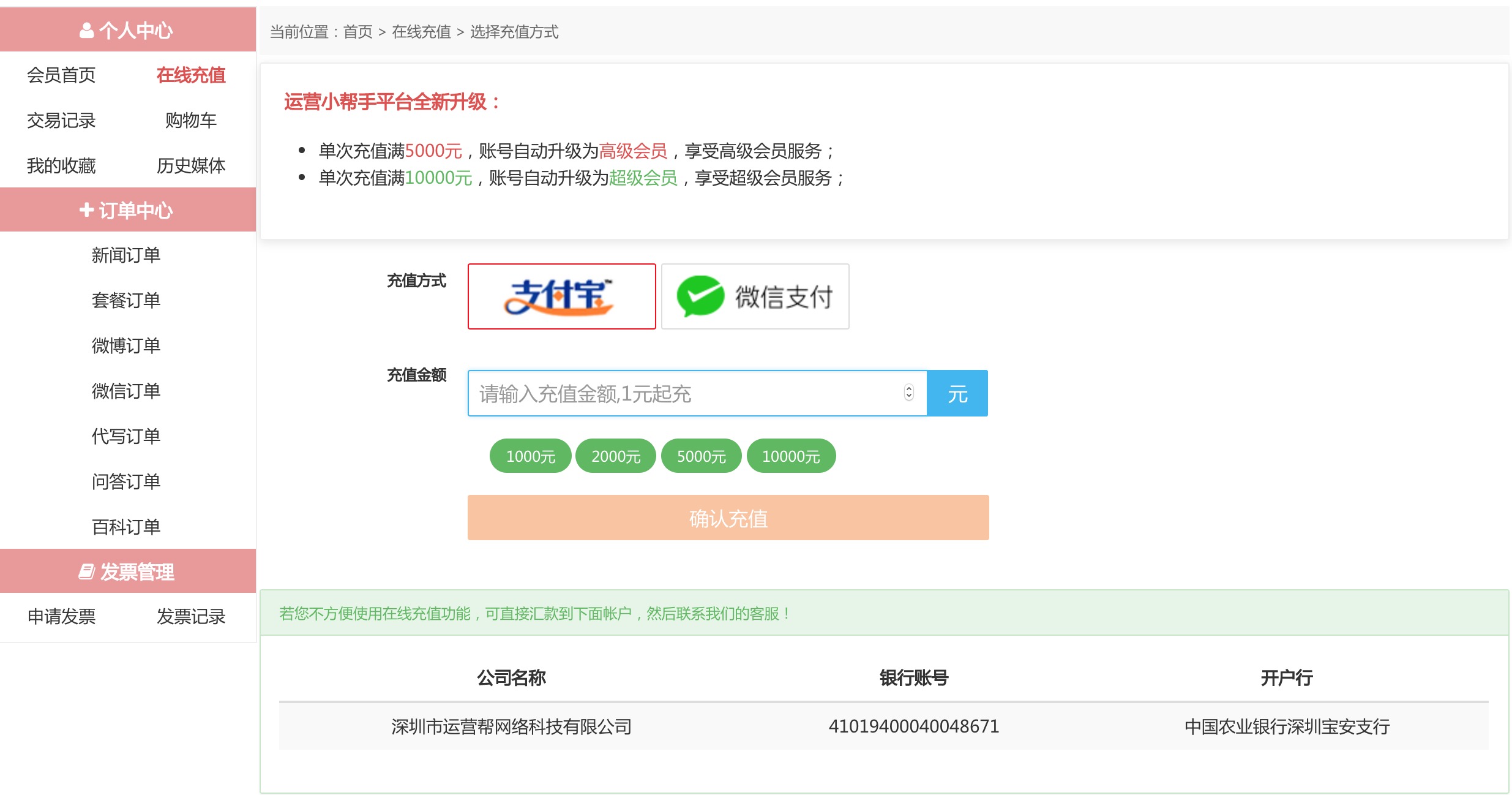
Task: Click the book icon beside 发票管理
Action: click(86, 571)
